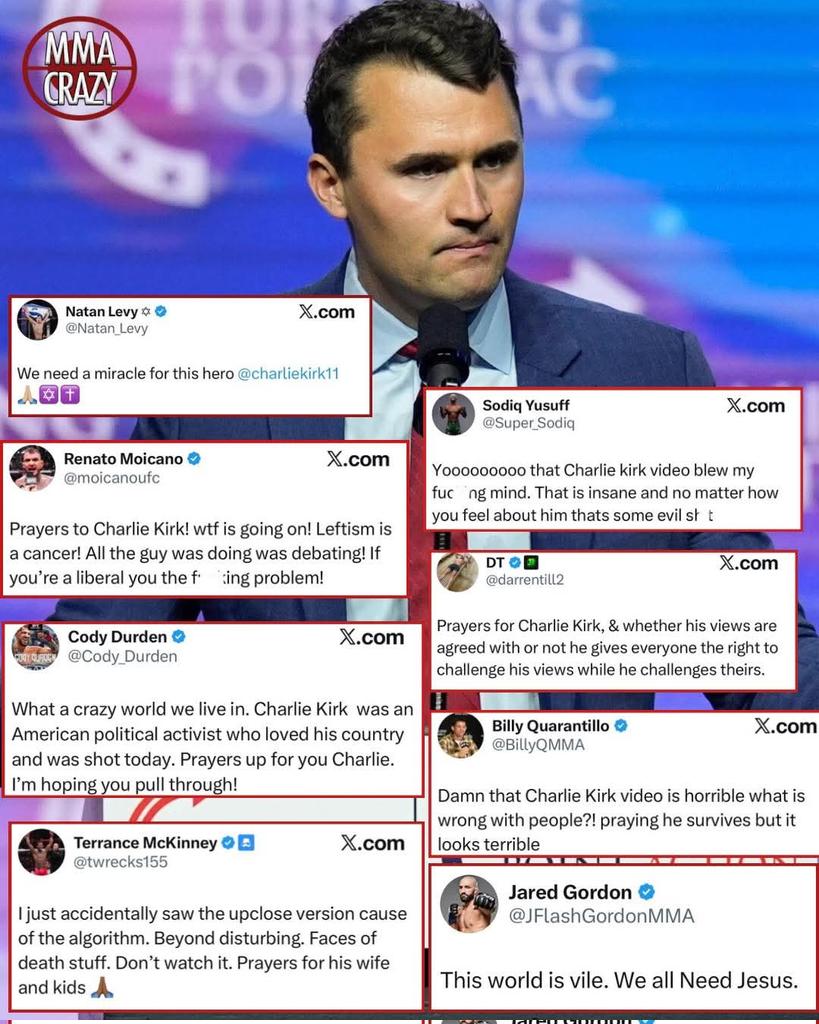This screenshot has height=1024, width=819.
Task: Click Jared Gordon's verified checkmark
Action: click(x=647, y=891)
